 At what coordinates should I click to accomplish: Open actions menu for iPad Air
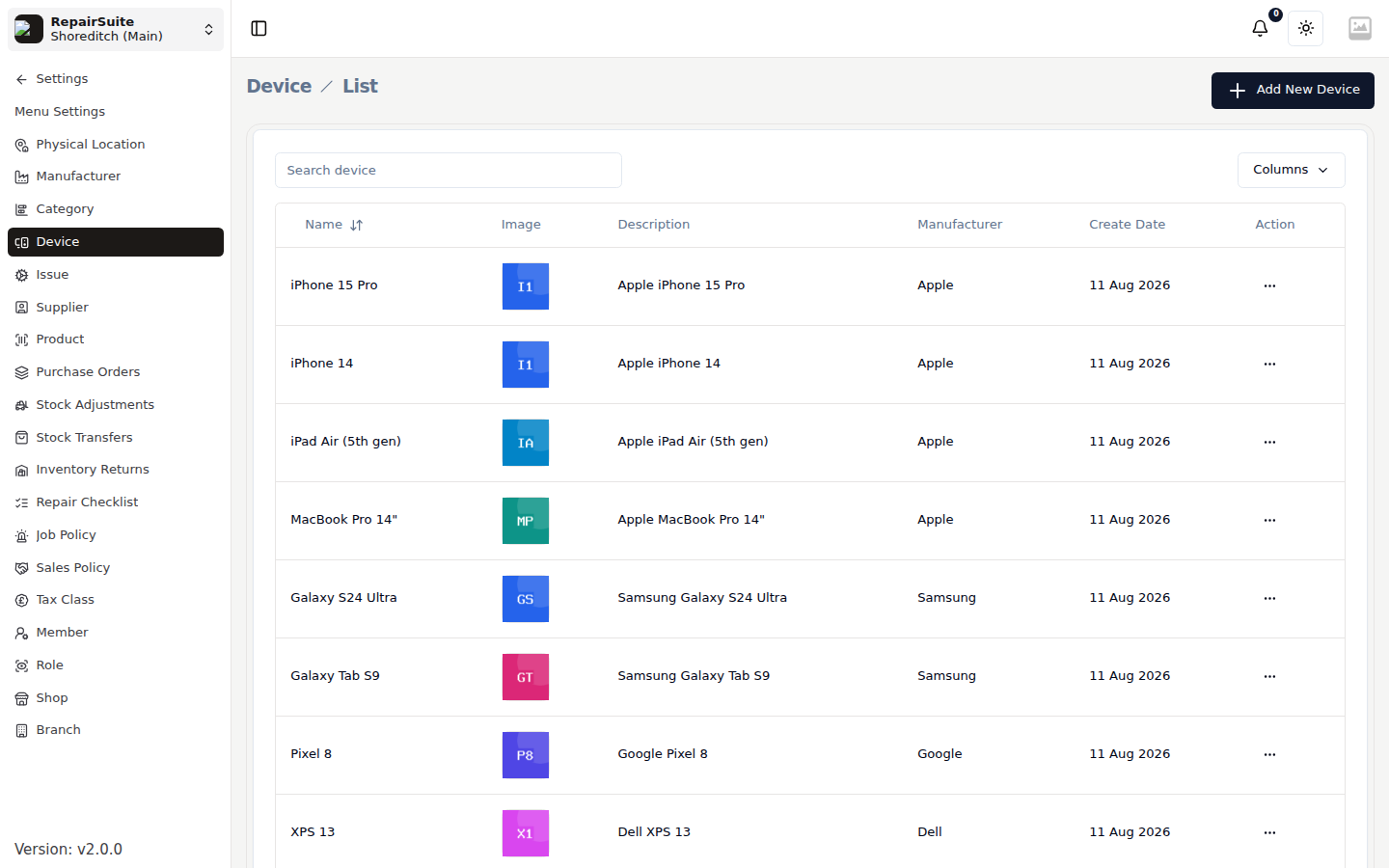click(x=1269, y=442)
